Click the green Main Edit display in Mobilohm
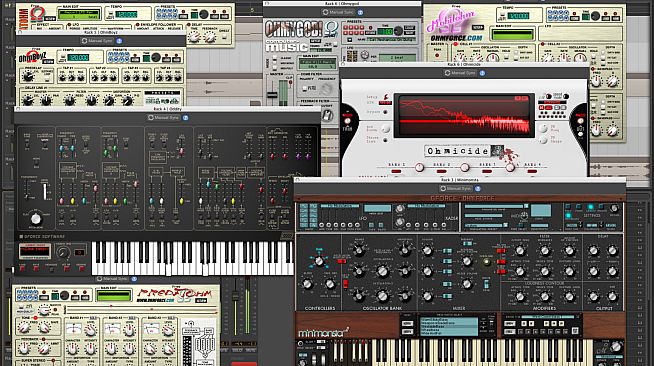The image size is (654, 366). click(x=512, y=34)
